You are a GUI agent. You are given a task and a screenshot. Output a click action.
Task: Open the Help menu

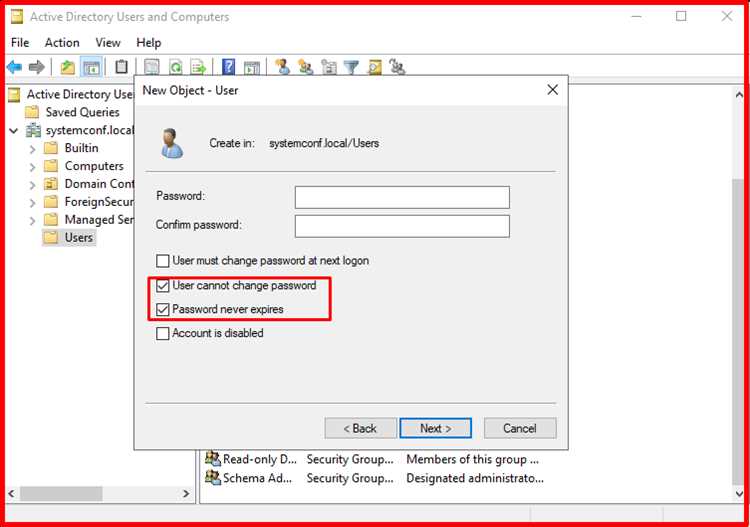point(149,43)
